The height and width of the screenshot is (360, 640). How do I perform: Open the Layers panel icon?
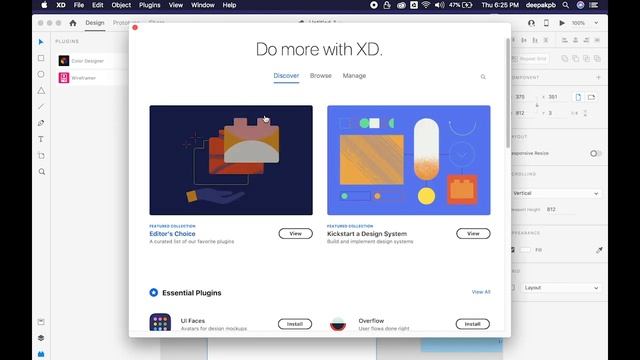(41, 338)
